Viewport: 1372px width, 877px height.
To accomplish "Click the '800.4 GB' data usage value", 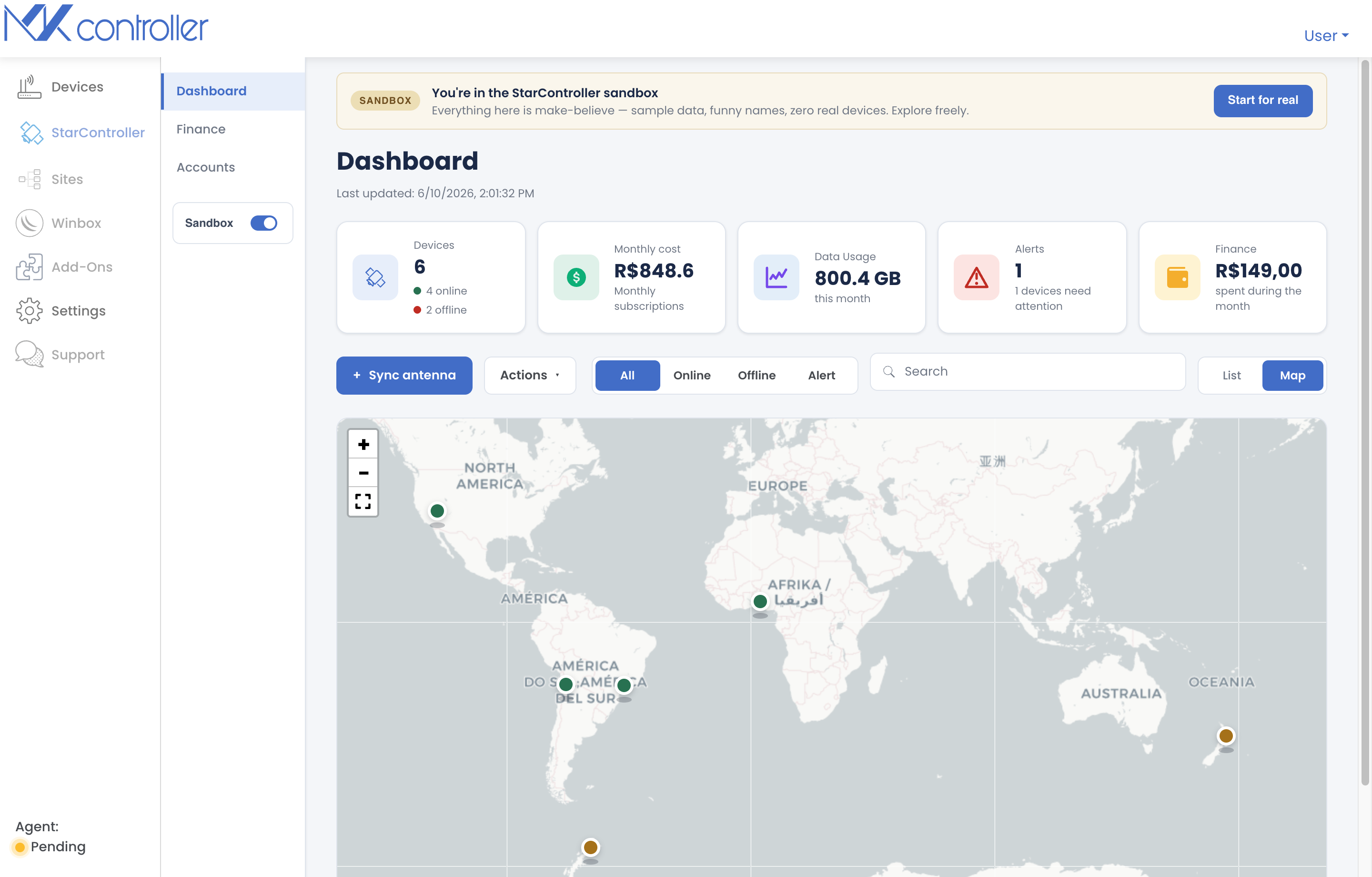I will coord(857,278).
